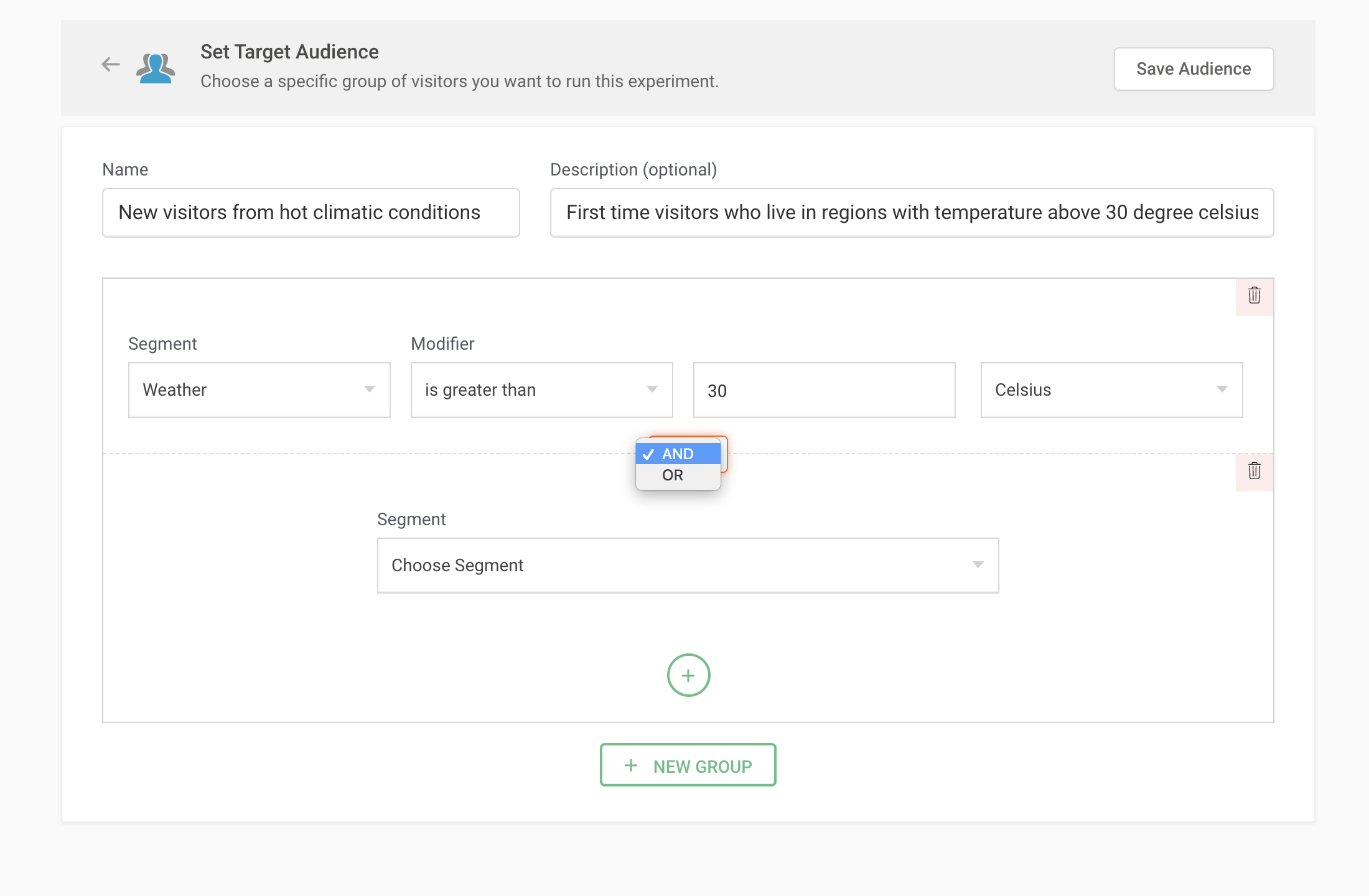
Task: Click the temperature value field showing 30
Action: [x=823, y=391]
